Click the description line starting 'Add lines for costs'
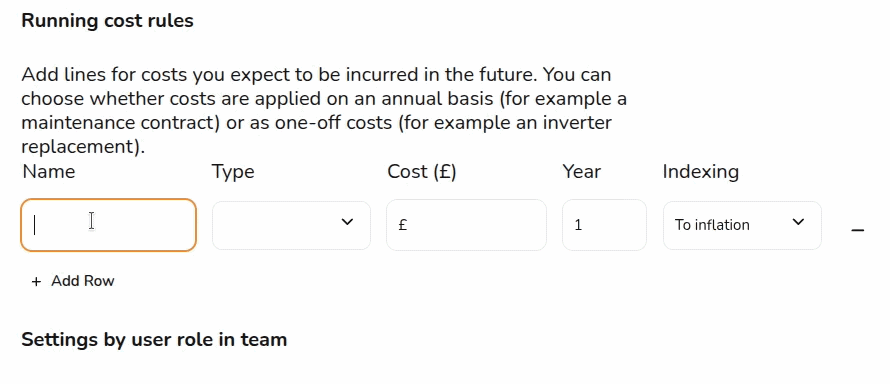 click(x=316, y=75)
